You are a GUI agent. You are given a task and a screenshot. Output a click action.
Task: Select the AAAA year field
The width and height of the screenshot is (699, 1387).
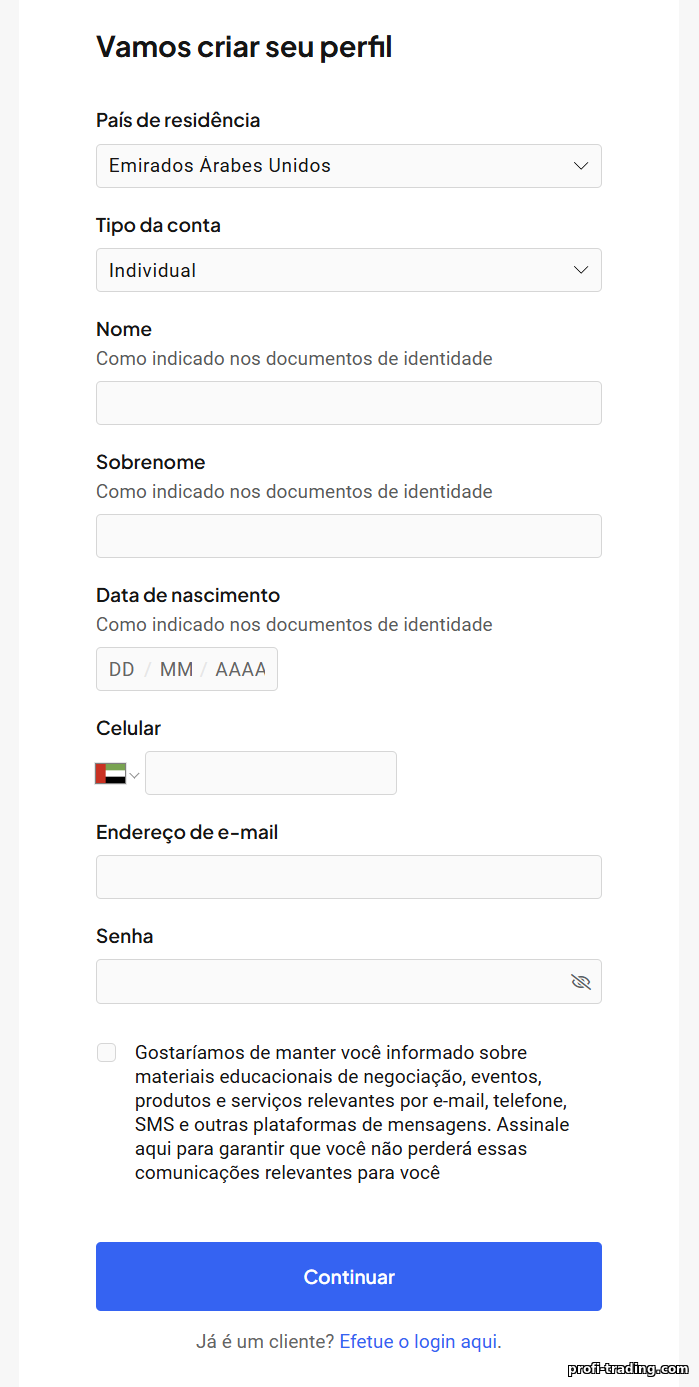tap(240, 669)
